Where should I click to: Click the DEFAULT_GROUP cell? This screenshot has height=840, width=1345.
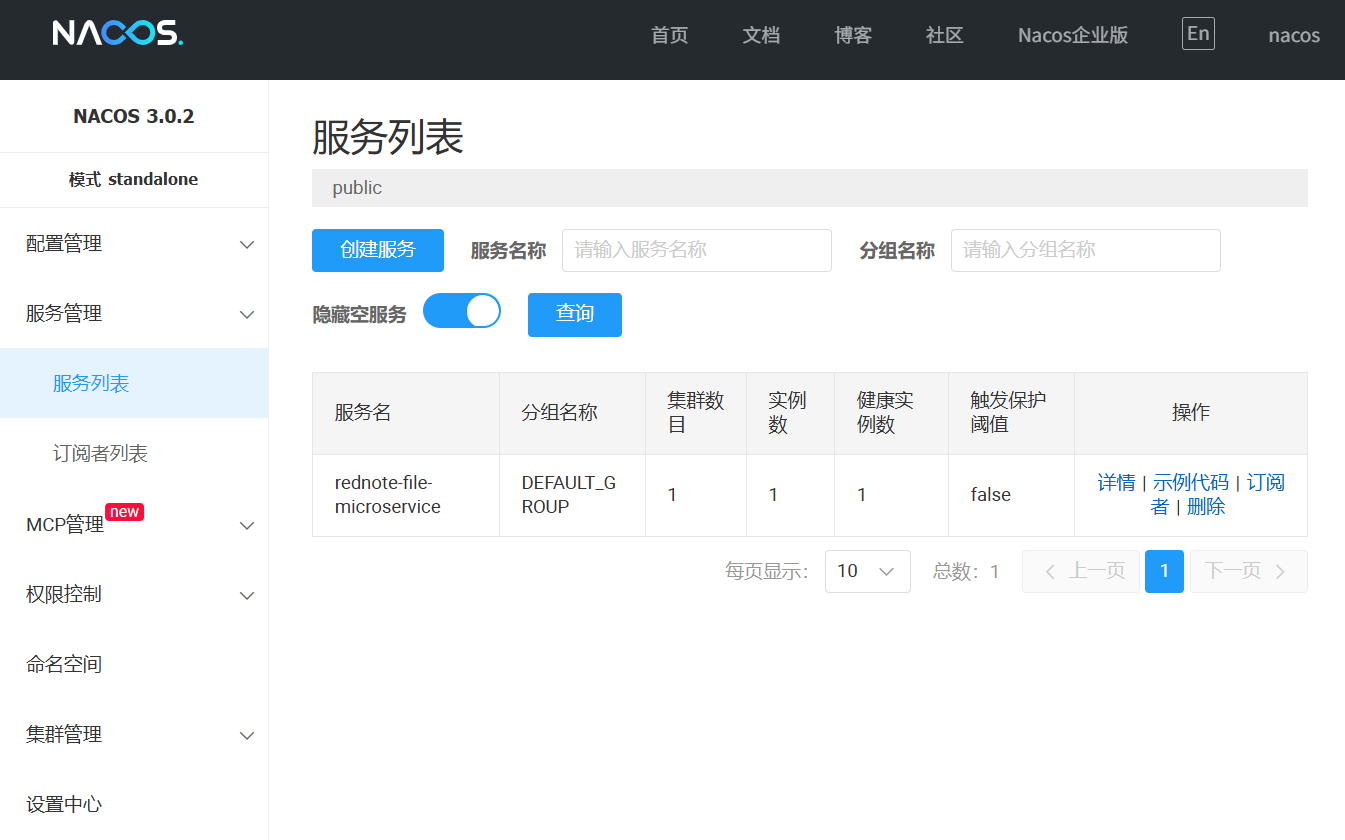pos(573,495)
